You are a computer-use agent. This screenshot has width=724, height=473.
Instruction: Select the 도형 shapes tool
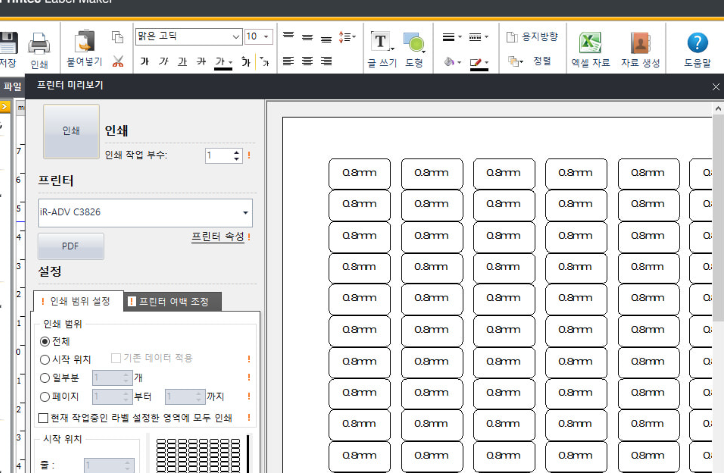click(x=414, y=42)
